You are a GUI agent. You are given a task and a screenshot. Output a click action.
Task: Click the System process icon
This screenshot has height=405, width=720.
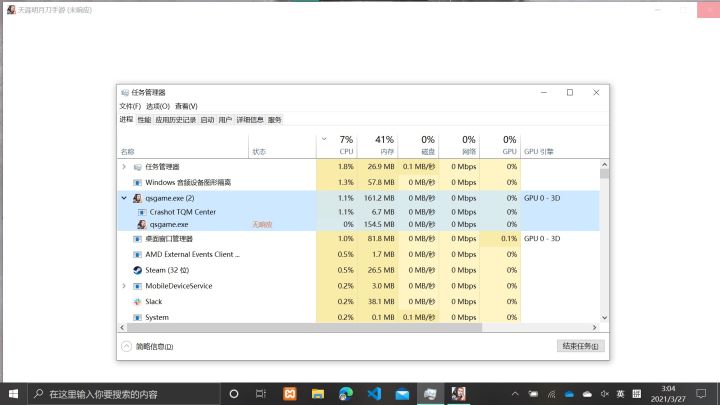pos(137,317)
